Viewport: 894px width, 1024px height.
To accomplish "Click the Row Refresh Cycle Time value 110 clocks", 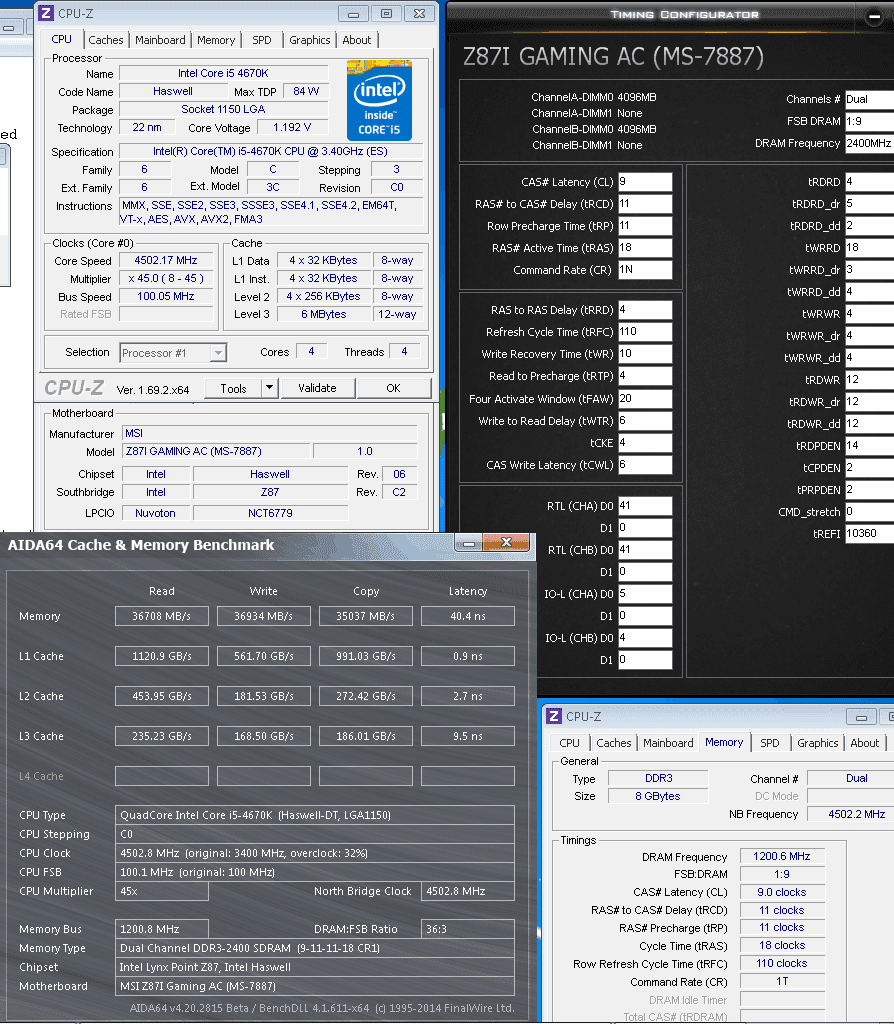I will 782,963.
